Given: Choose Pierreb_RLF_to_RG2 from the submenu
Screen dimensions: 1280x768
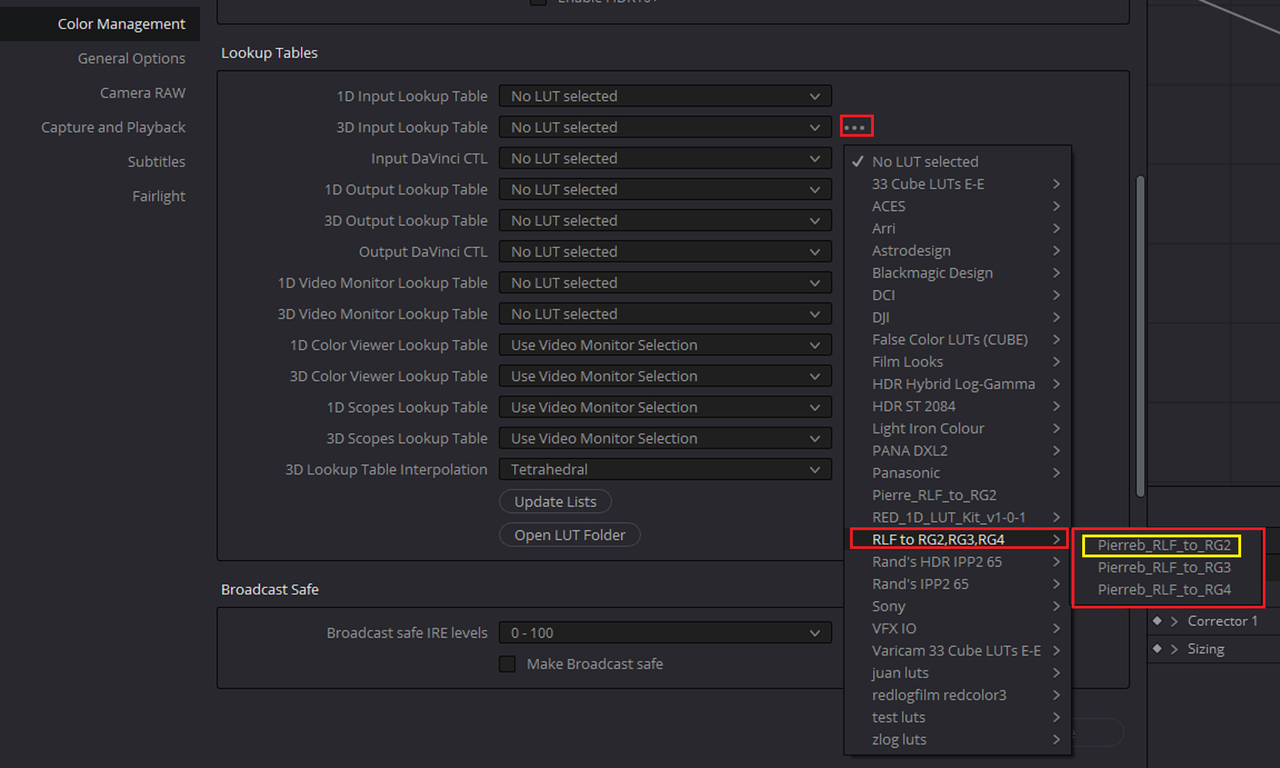Looking at the screenshot, I should 1164,545.
